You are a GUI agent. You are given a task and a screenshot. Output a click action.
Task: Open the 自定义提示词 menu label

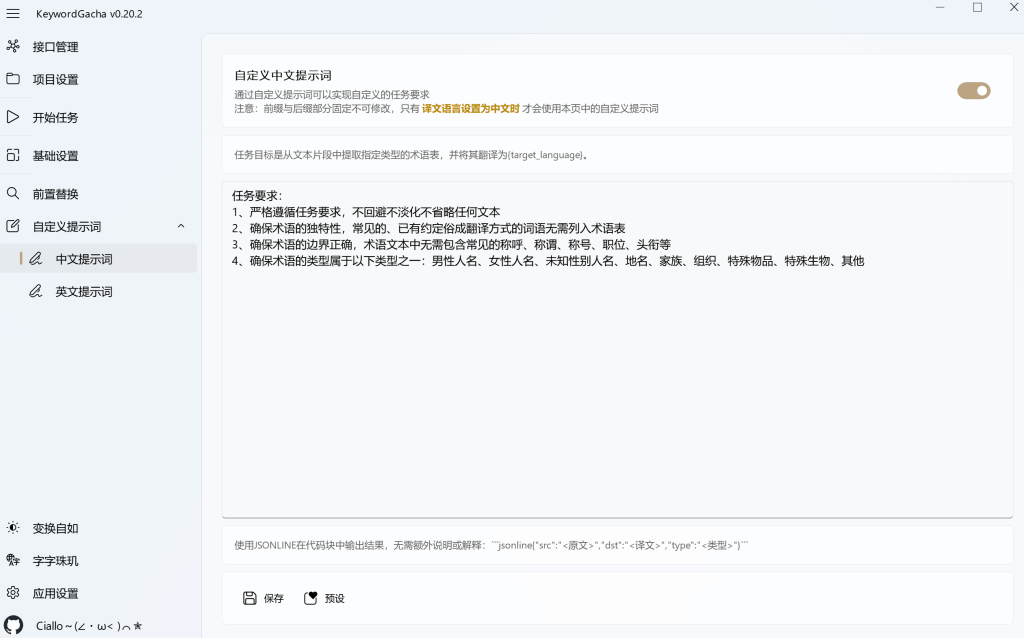coord(67,227)
